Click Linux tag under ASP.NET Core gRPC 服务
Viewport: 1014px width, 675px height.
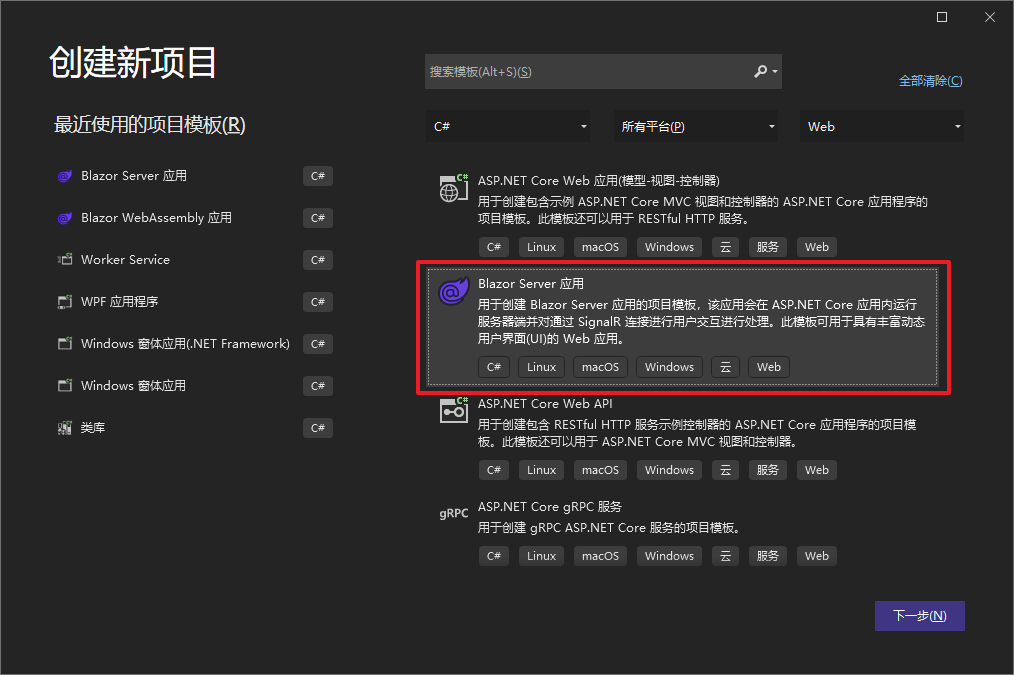click(541, 556)
